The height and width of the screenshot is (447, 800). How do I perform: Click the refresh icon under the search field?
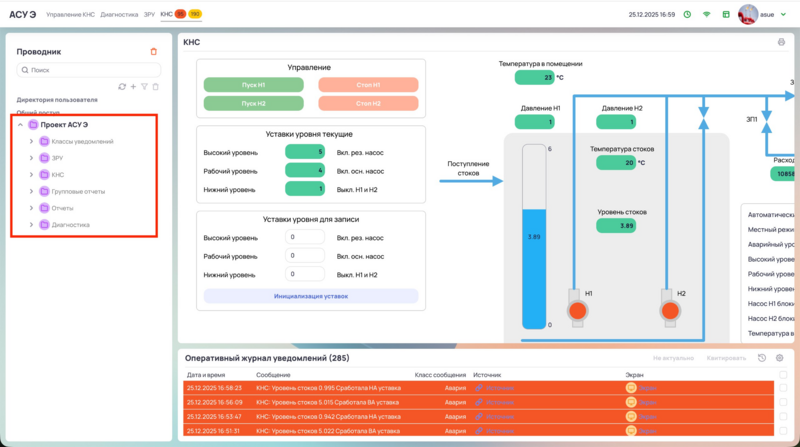[x=122, y=87]
